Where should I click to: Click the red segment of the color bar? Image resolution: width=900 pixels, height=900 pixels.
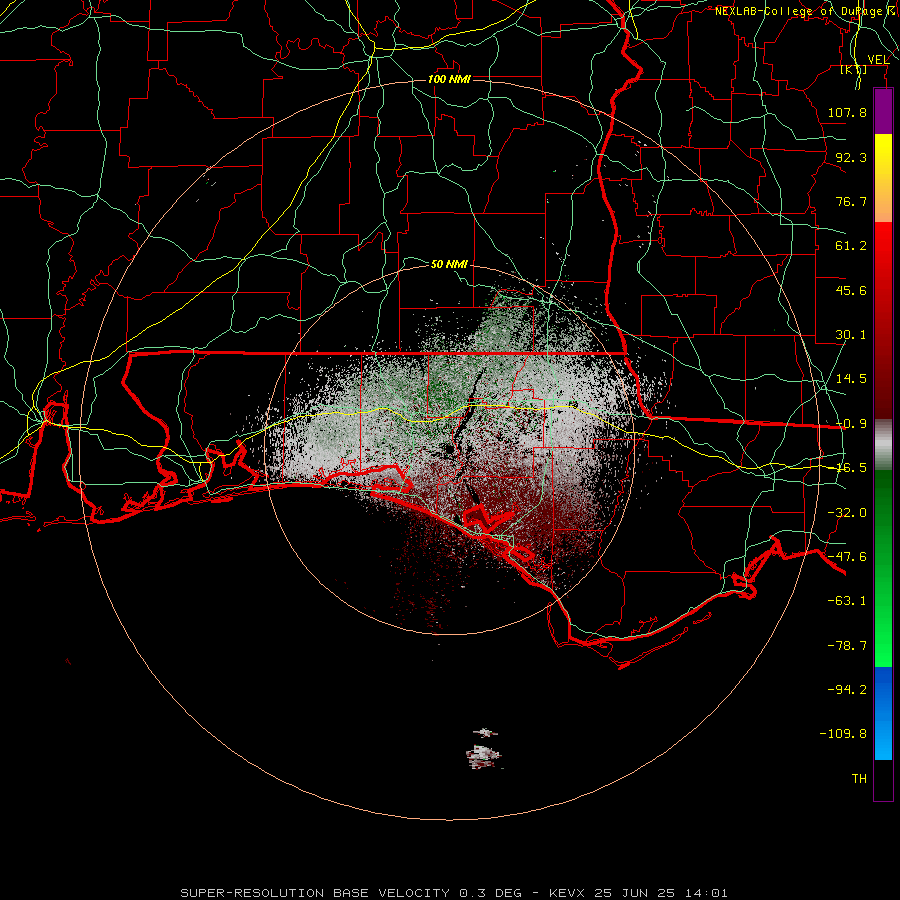tap(883, 320)
